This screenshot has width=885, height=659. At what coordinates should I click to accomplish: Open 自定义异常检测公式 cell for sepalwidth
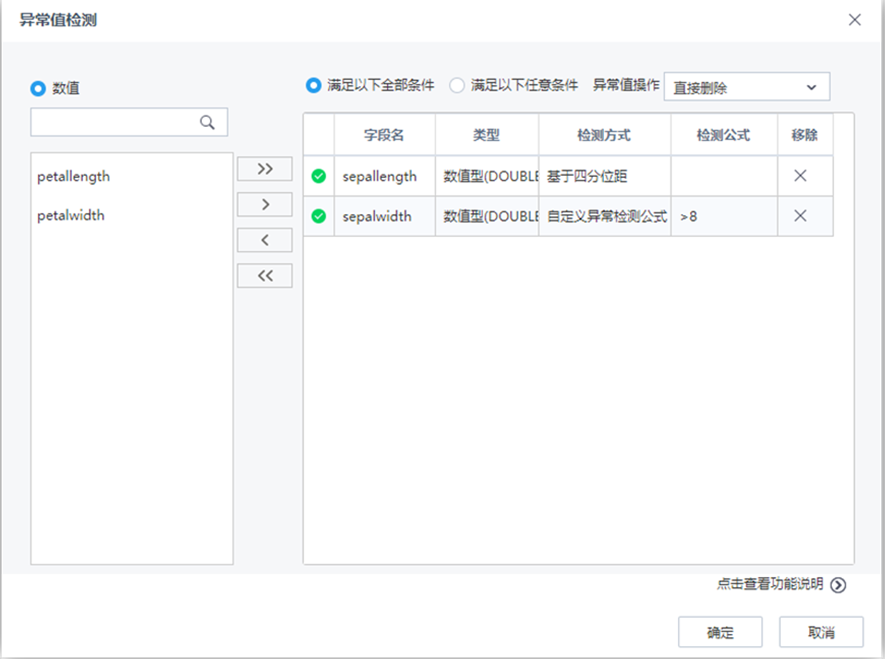tap(604, 216)
